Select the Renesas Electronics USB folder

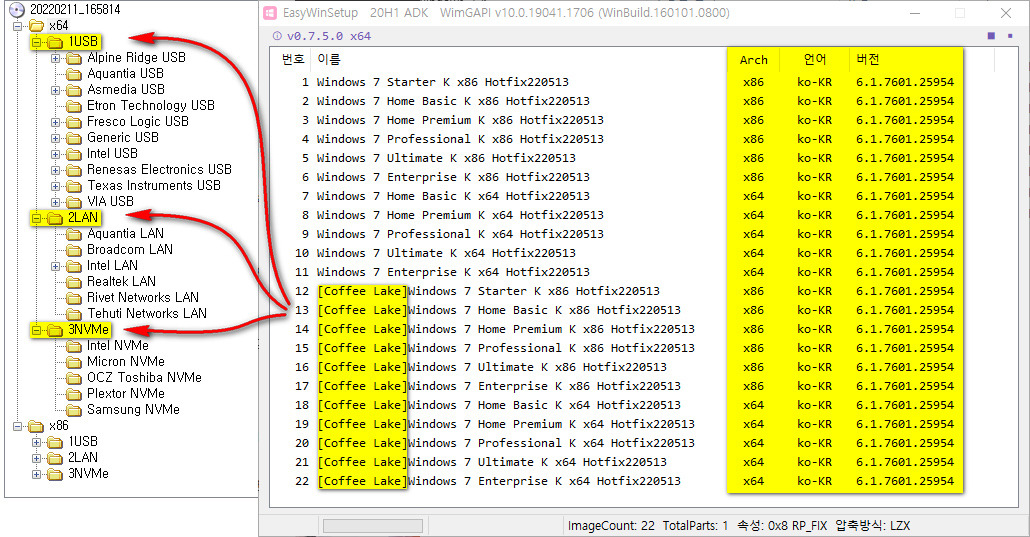click(x=159, y=170)
